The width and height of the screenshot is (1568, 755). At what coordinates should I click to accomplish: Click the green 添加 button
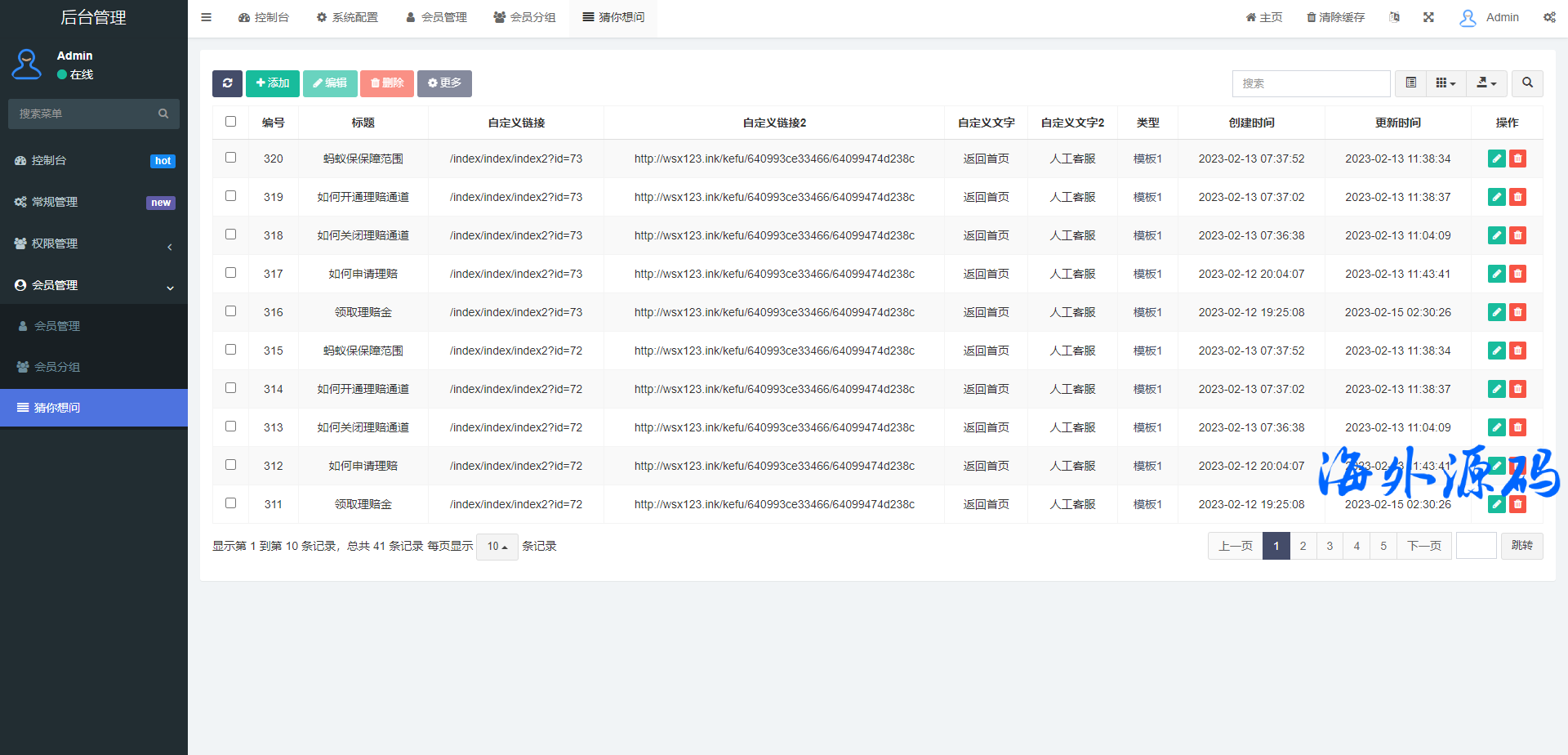click(273, 83)
